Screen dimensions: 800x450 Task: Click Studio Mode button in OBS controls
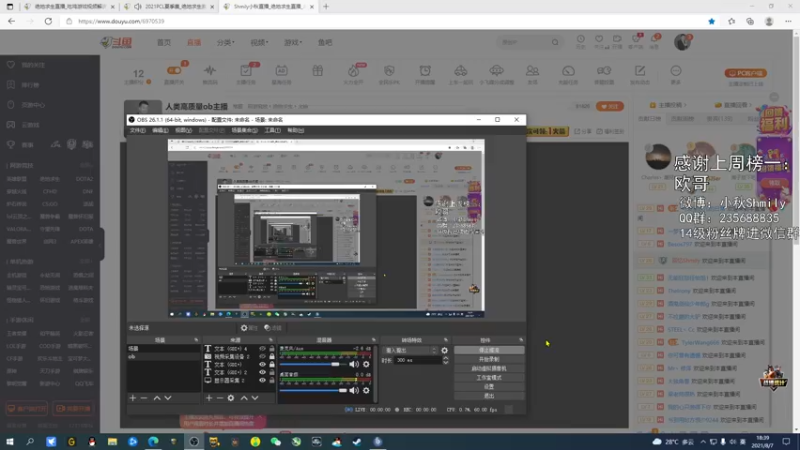489,378
